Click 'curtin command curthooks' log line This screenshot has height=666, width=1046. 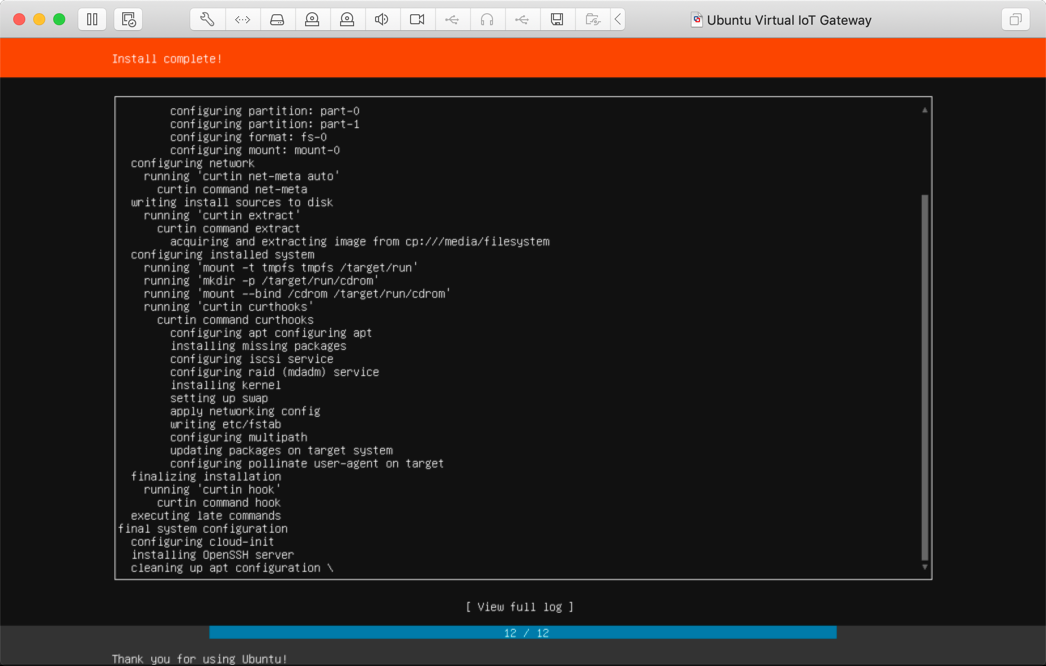tap(235, 320)
